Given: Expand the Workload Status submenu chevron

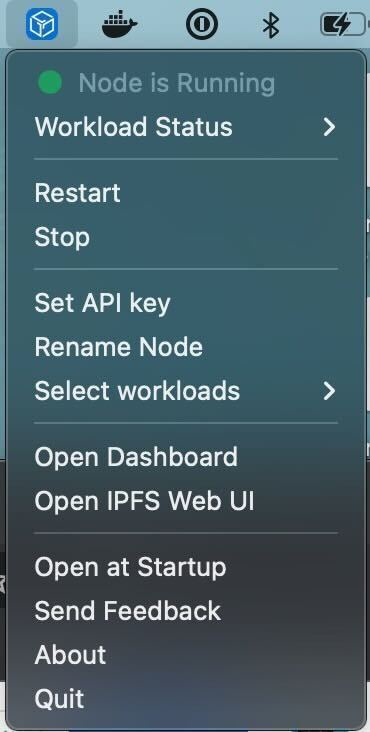Looking at the screenshot, I should point(329,127).
